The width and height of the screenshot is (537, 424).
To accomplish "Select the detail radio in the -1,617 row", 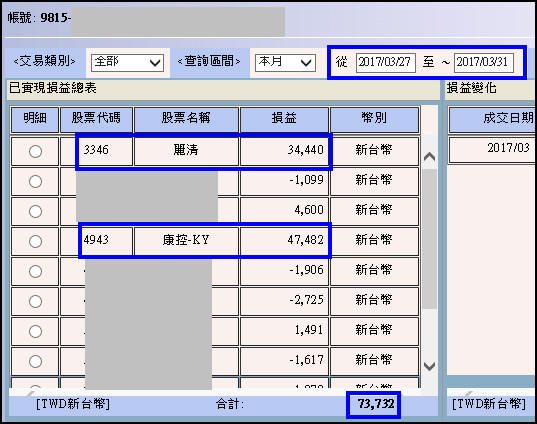I will [x=35, y=361].
